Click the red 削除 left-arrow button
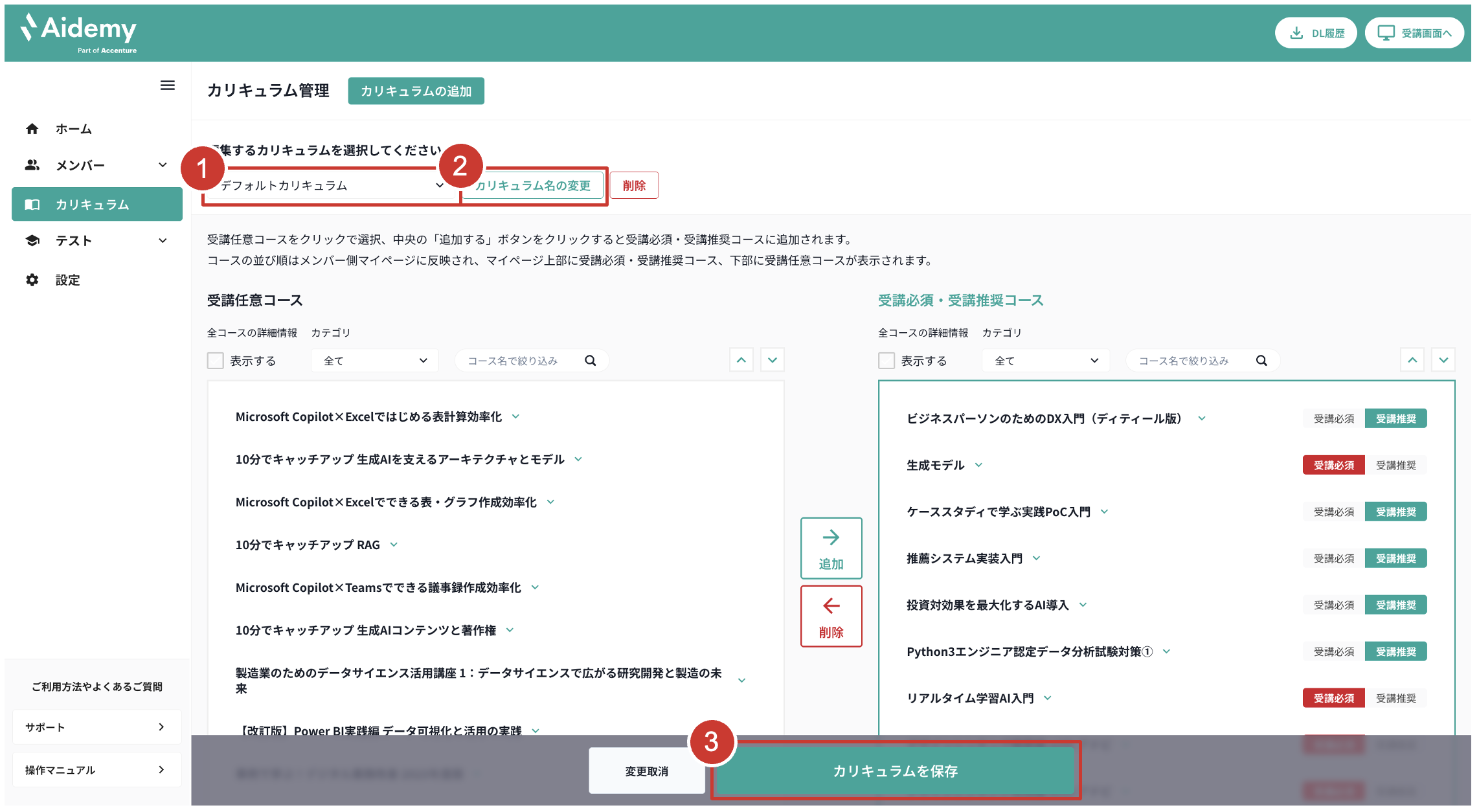Viewport: 1479px width, 812px height. click(831, 616)
